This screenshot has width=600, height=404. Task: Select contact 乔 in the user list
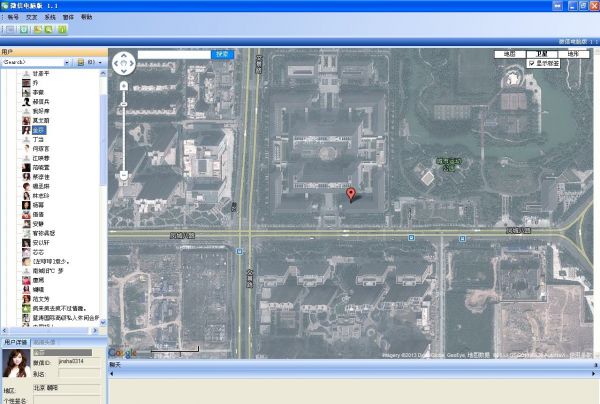coord(35,83)
